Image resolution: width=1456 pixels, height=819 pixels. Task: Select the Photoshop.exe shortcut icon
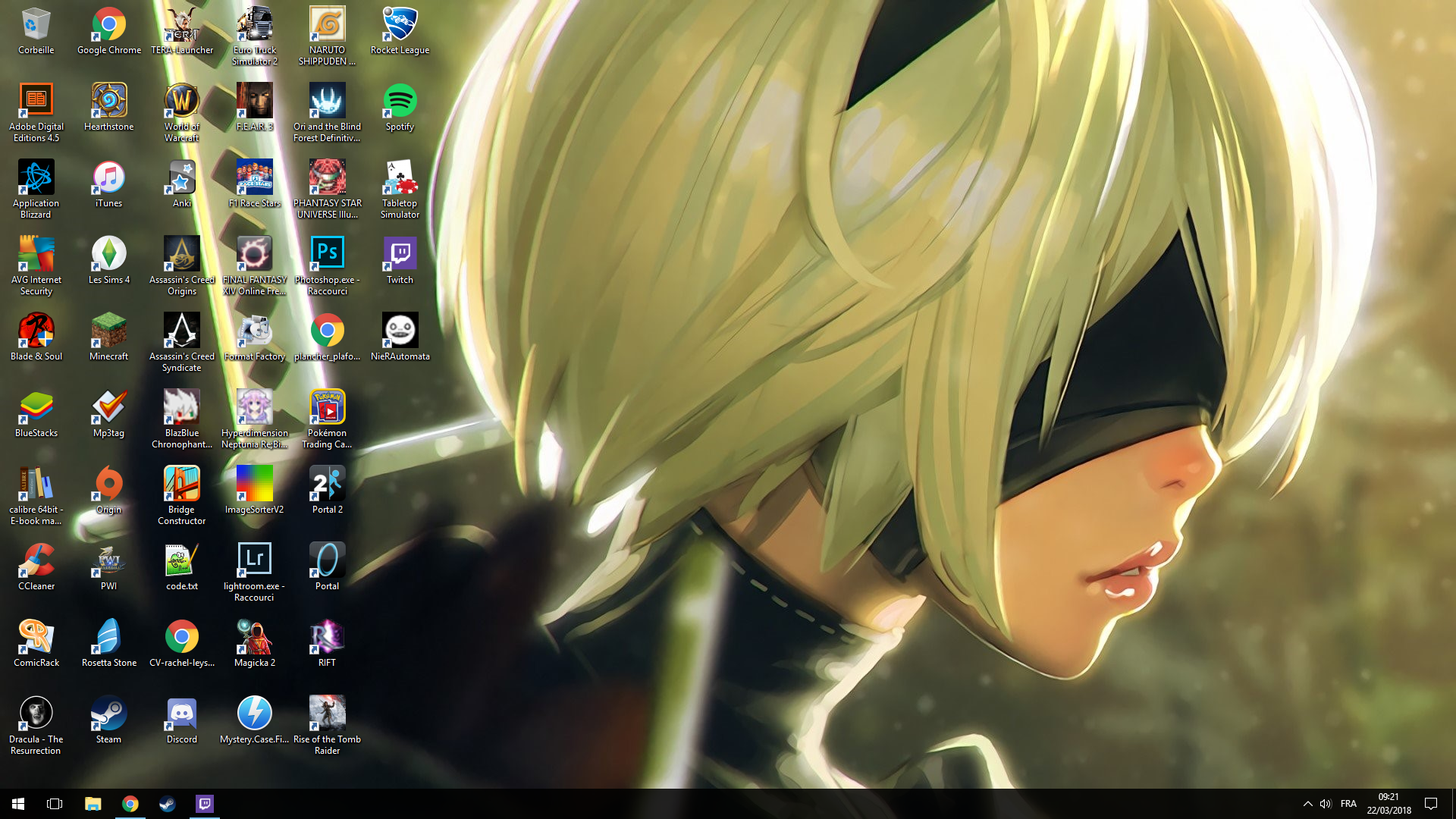327,266
